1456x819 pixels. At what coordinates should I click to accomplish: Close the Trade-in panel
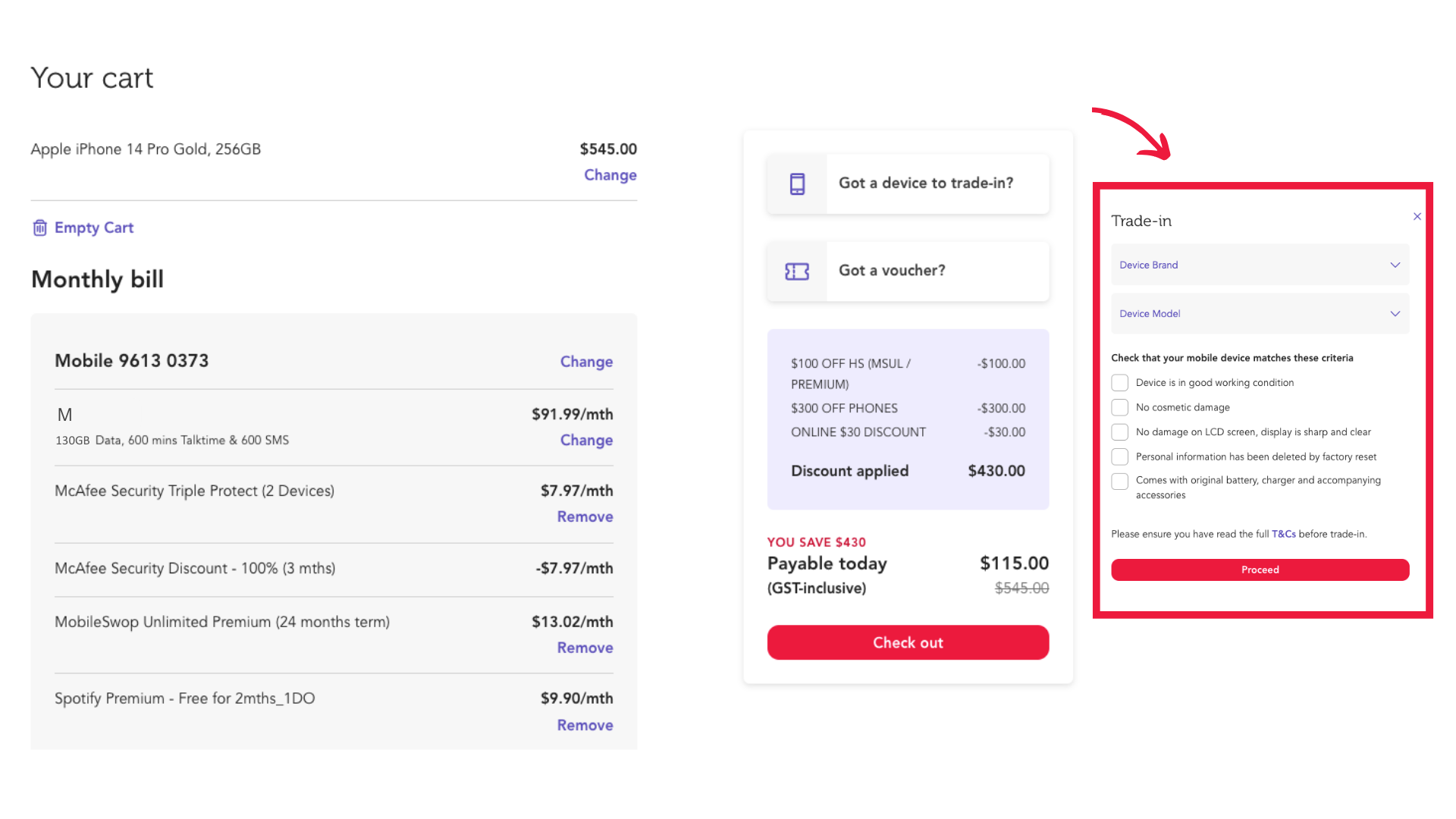(x=1417, y=216)
